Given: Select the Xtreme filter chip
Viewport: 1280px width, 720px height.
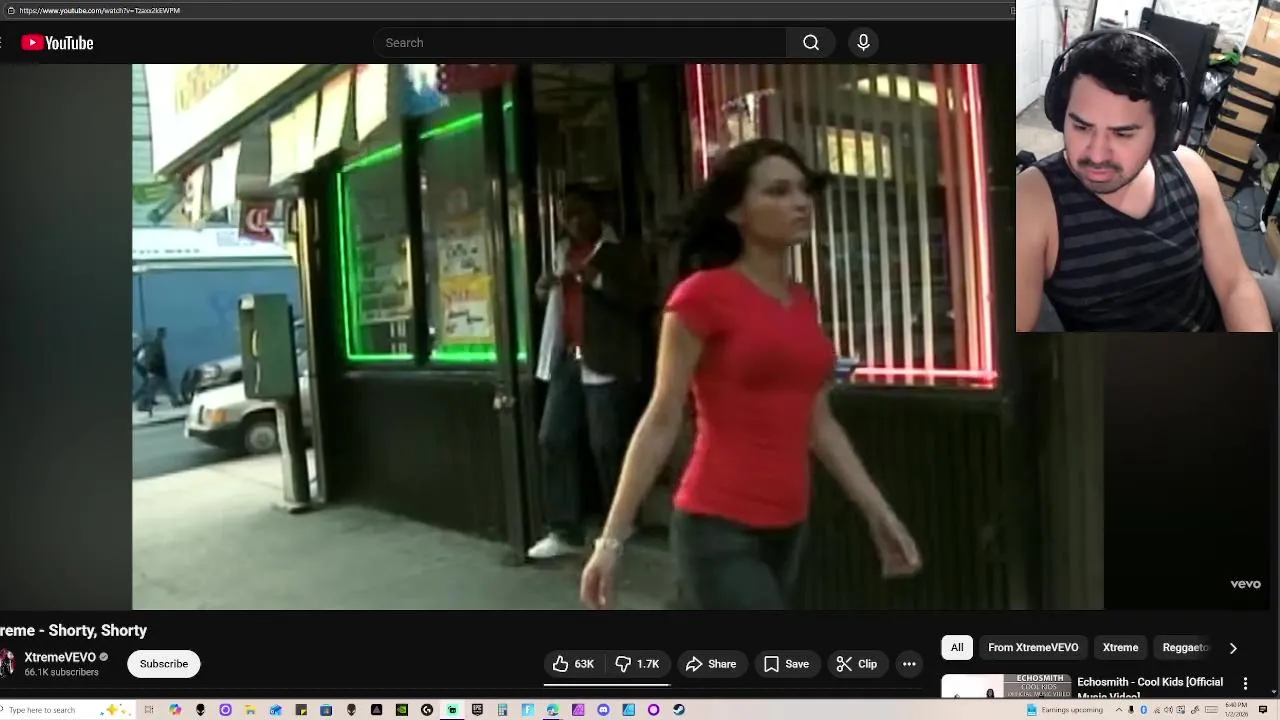Looking at the screenshot, I should coord(1120,648).
